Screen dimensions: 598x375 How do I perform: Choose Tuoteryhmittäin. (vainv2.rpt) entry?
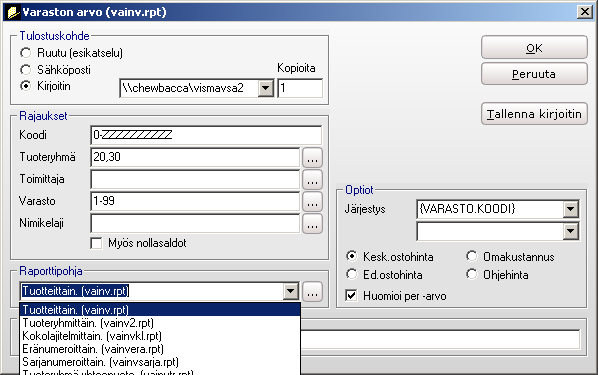[x=160, y=323]
